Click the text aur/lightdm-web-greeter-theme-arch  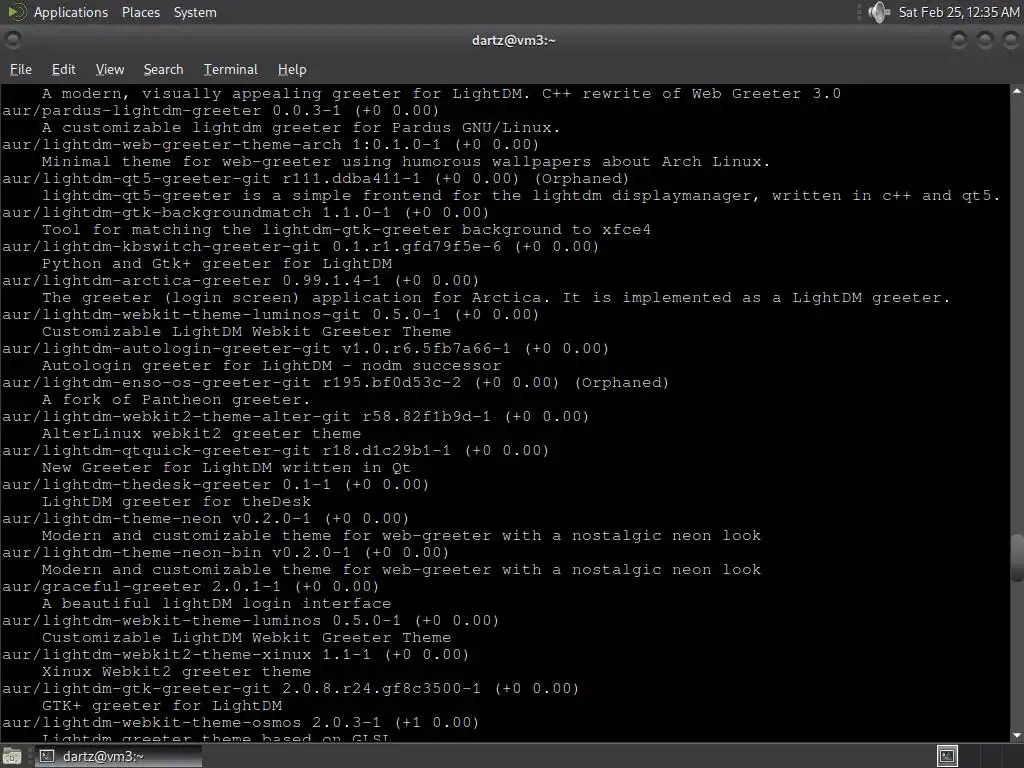(171, 144)
